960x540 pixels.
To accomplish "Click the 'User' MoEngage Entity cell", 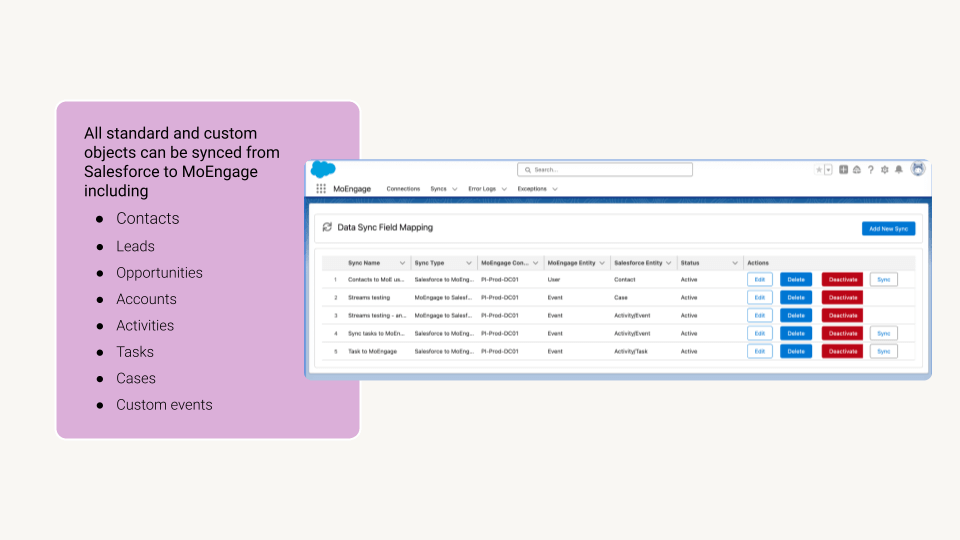I will (x=553, y=279).
